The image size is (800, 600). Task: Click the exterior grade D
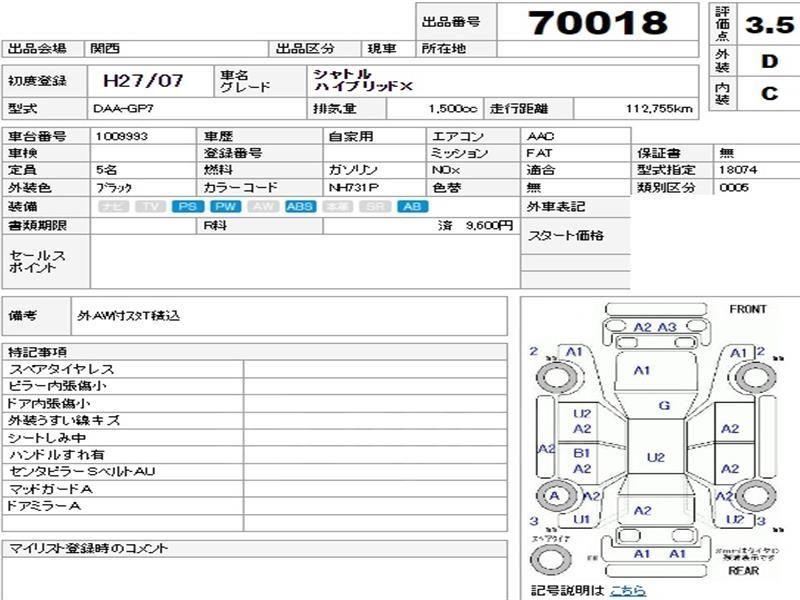click(x=769, y=62)
